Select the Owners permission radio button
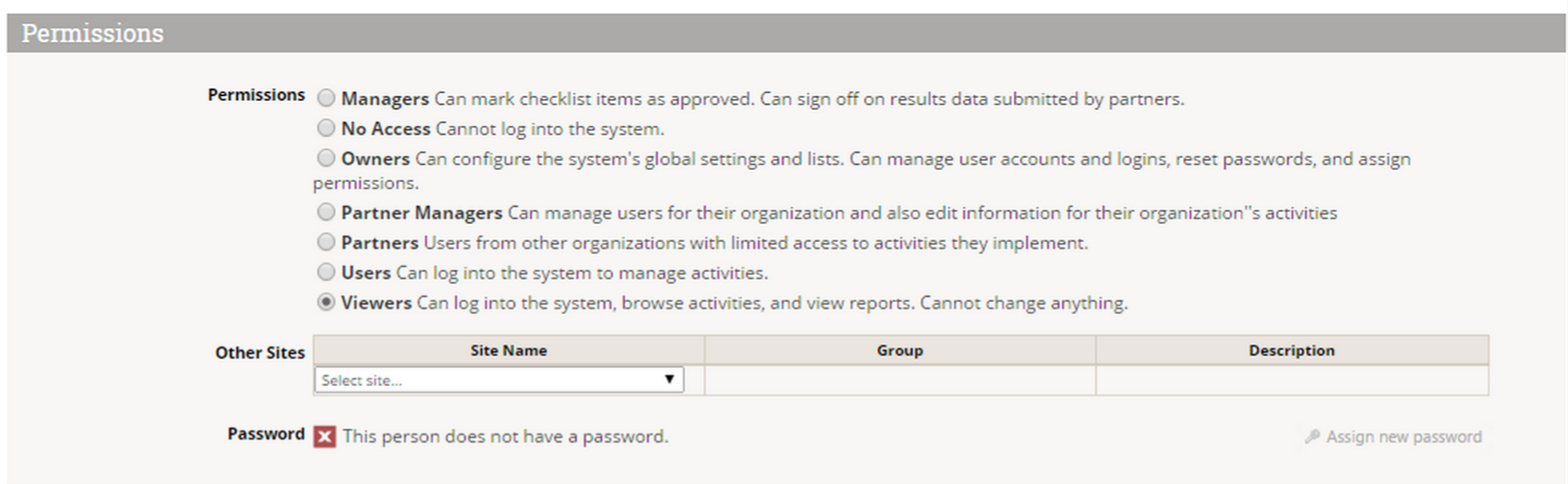 click(326, 158)
